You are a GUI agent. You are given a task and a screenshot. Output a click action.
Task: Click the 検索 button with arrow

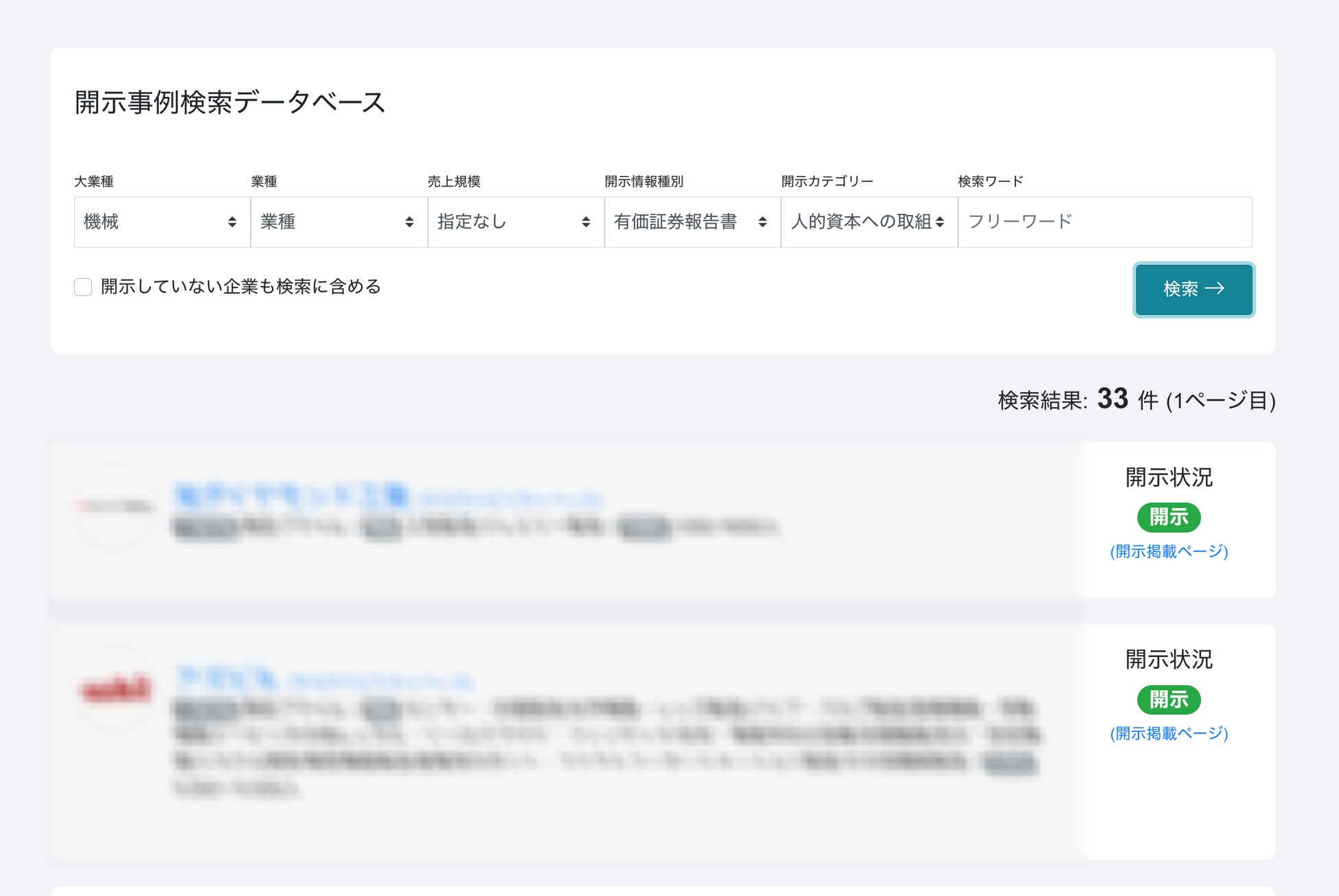[x=1193, y=289]
